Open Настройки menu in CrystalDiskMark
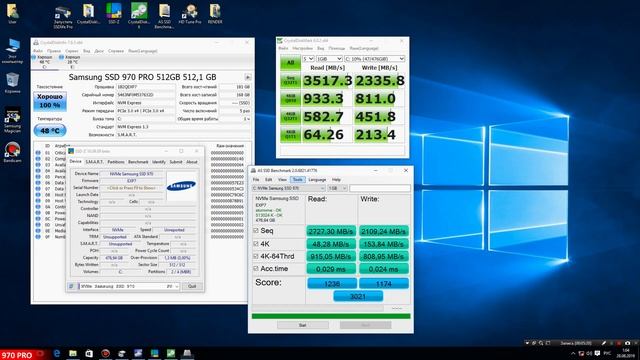 tap(302, 48)
